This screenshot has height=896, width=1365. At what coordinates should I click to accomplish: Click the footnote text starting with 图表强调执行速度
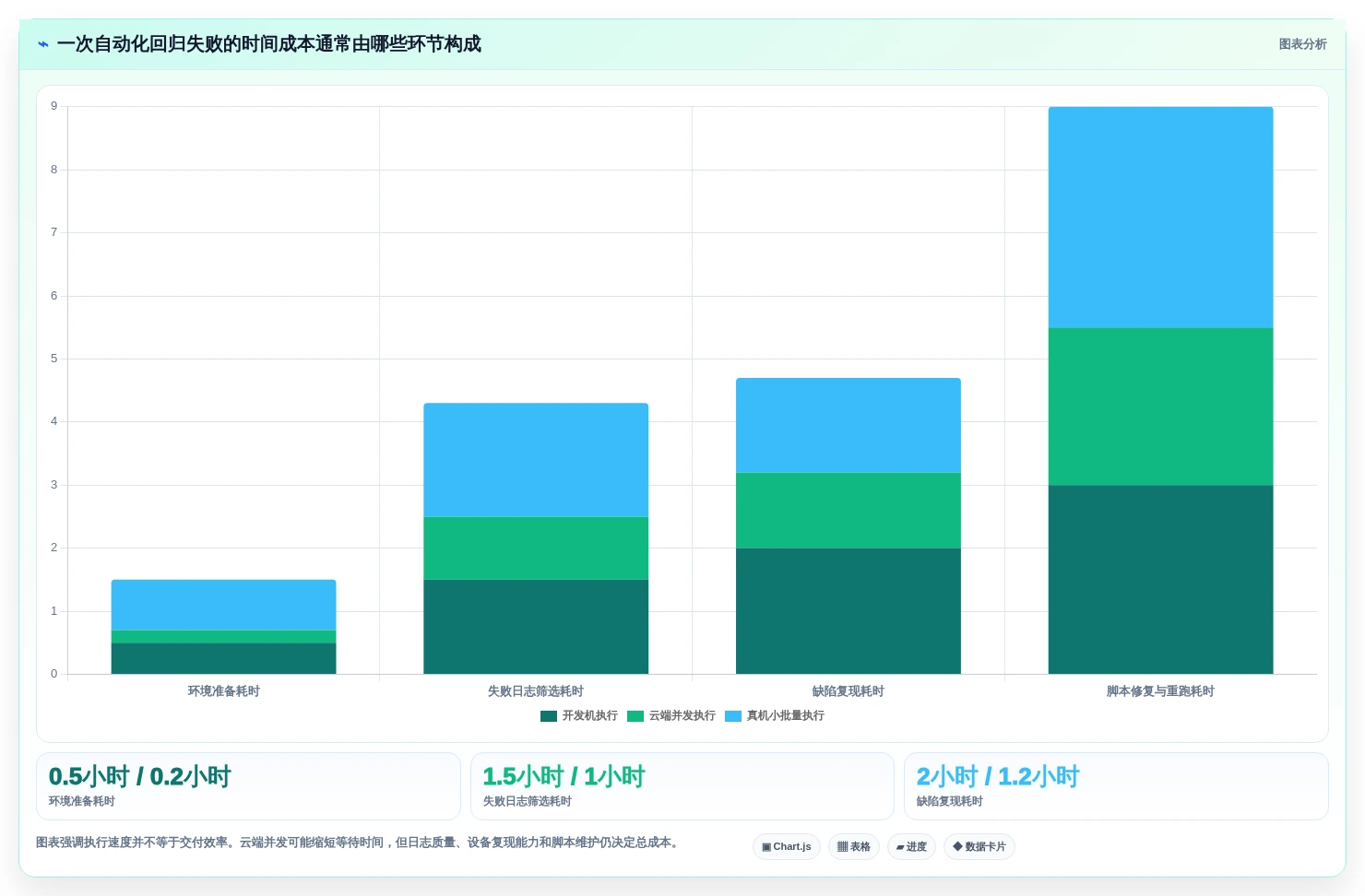point(360,843)
